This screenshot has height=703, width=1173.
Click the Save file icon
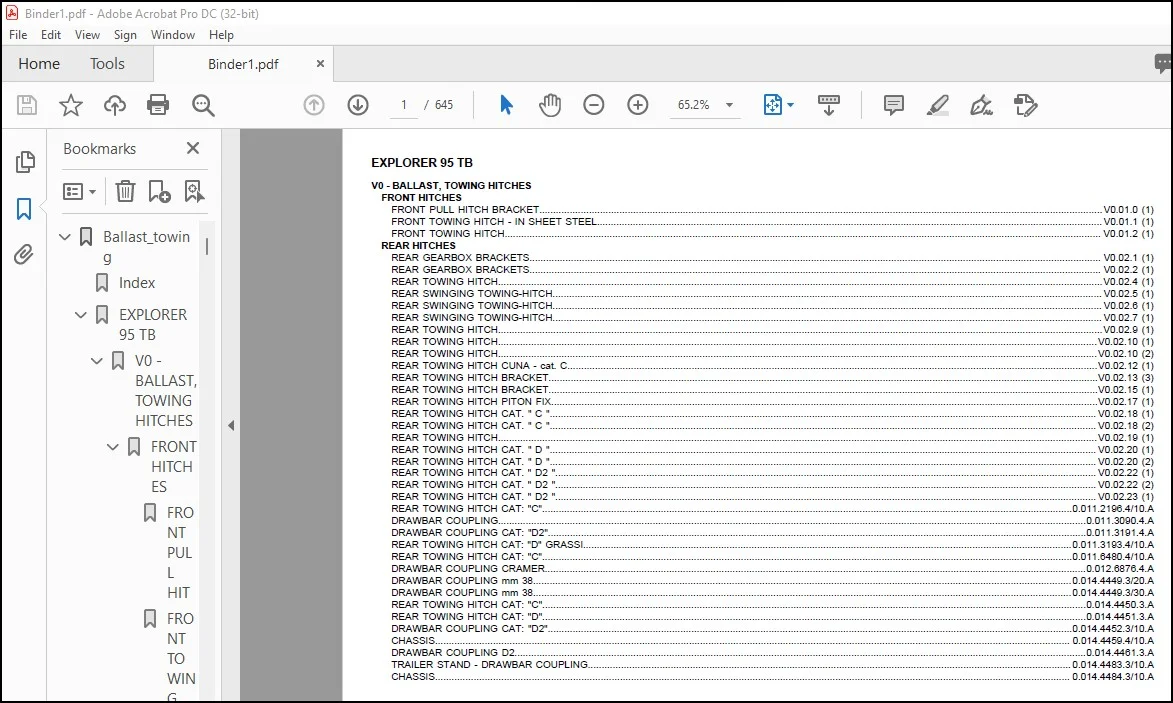pos(27,105)
